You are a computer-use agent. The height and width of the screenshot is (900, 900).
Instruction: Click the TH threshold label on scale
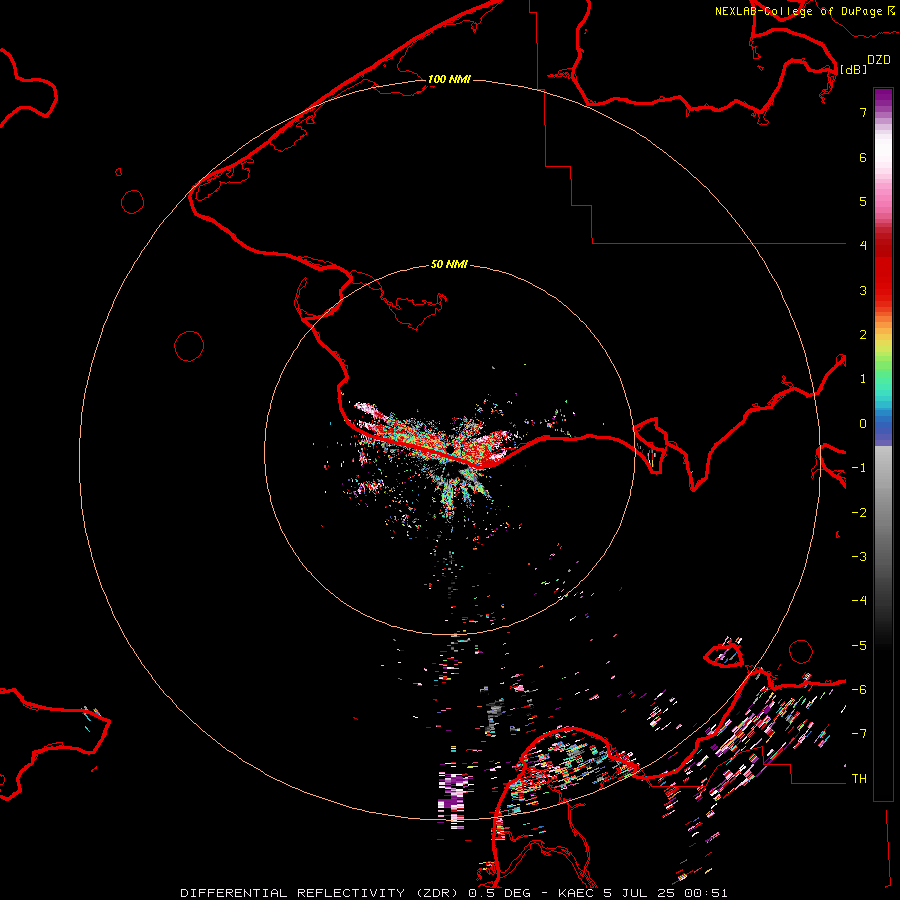click(859, 779)
